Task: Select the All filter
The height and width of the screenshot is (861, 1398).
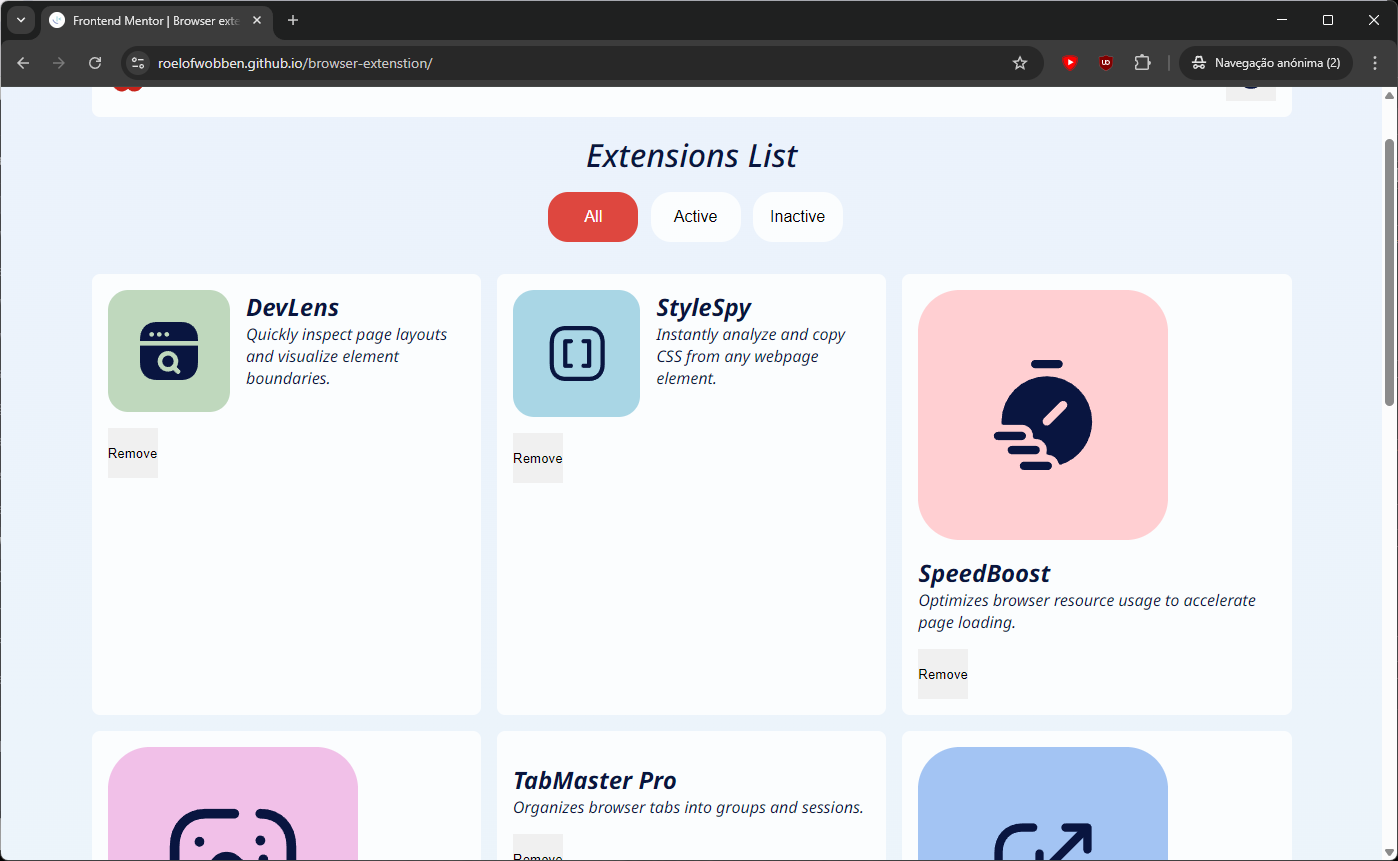Action: [x=593, y=217]
